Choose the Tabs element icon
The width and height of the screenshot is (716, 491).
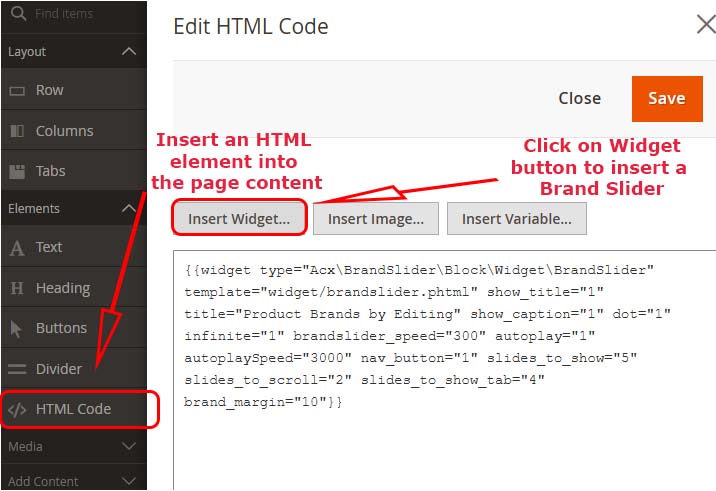point(17,171)
